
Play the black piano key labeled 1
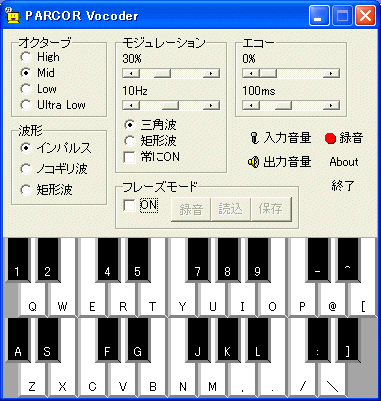(x=17, y=260)
